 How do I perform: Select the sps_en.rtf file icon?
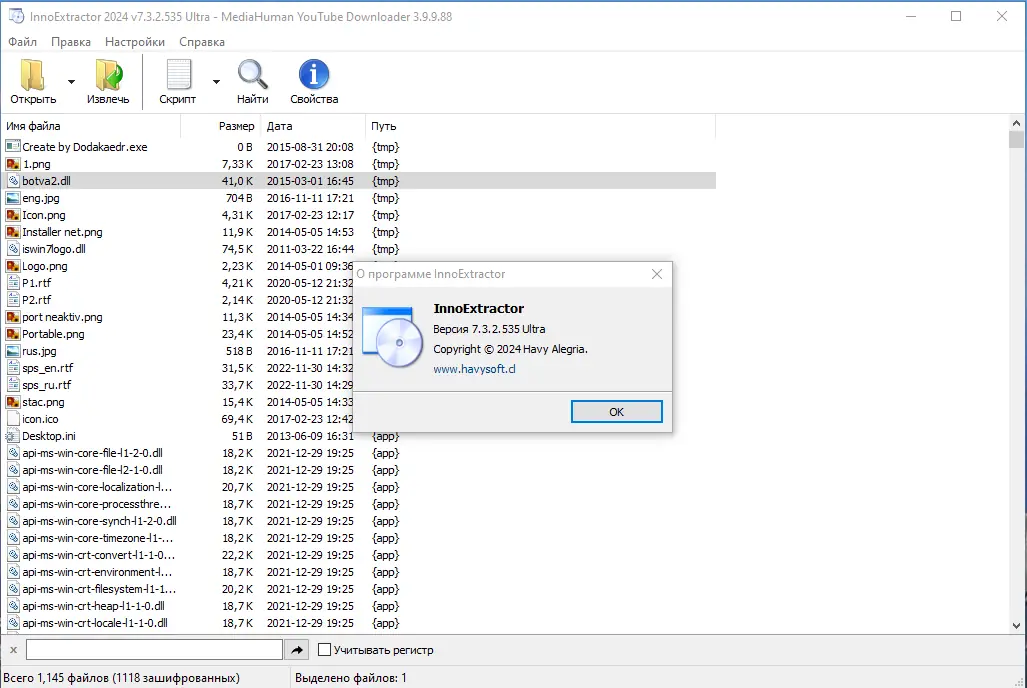pos(12,368)
